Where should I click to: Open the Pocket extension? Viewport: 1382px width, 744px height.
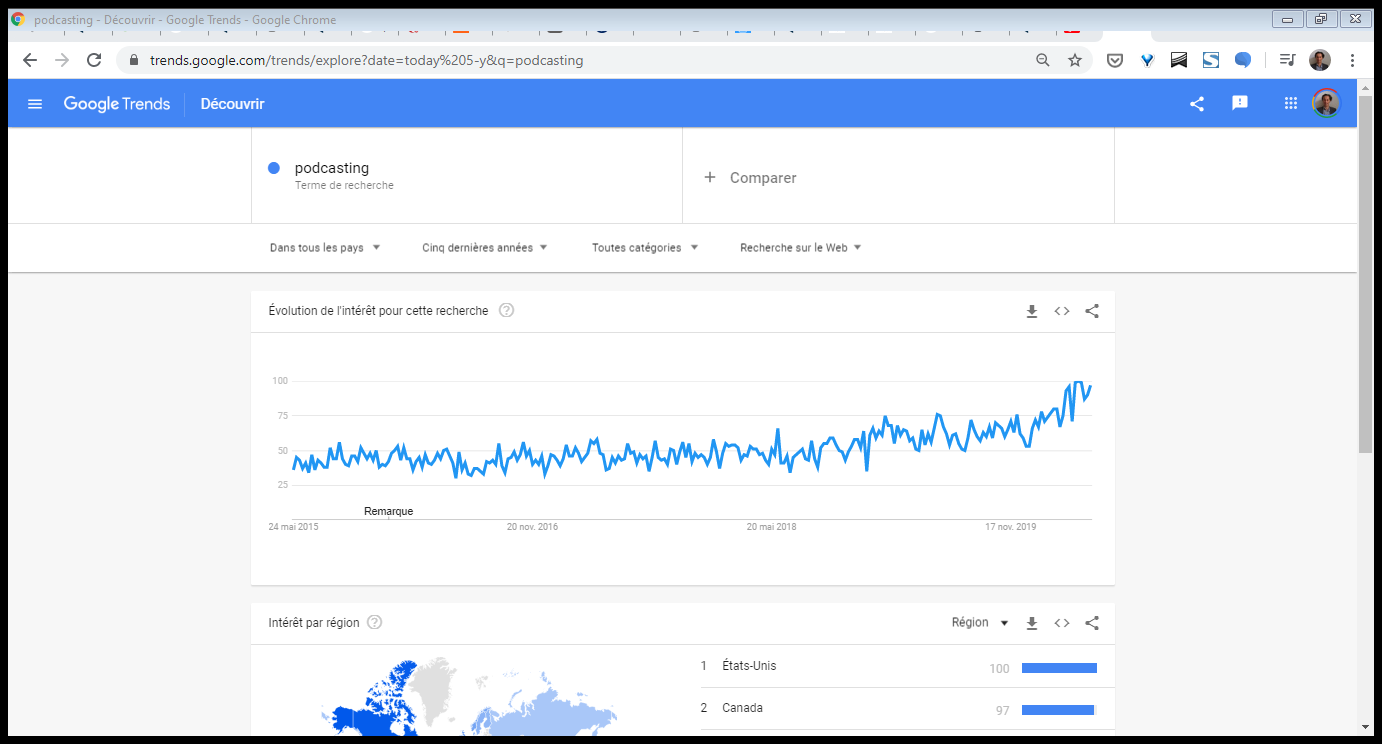(1114, 60)
